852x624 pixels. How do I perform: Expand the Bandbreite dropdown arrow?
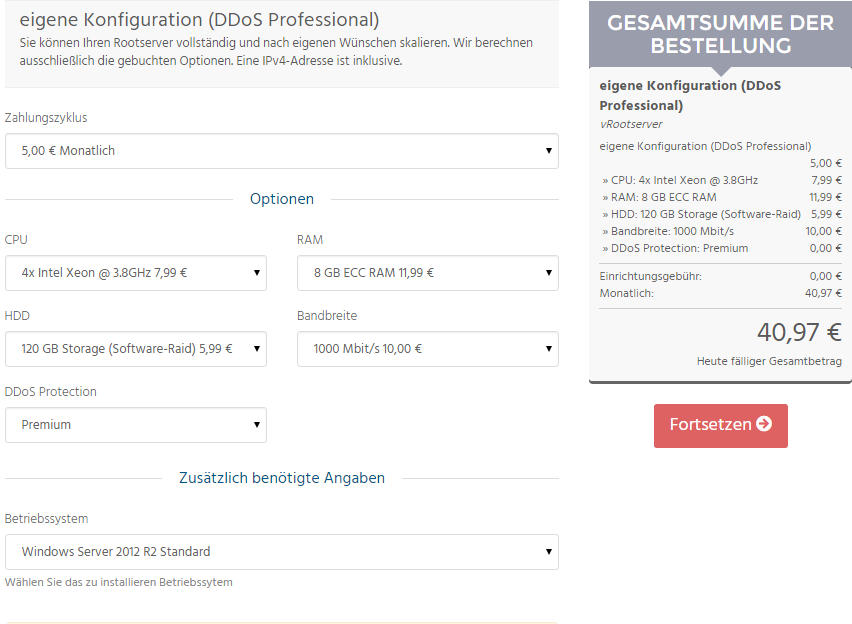pos(549,349)
